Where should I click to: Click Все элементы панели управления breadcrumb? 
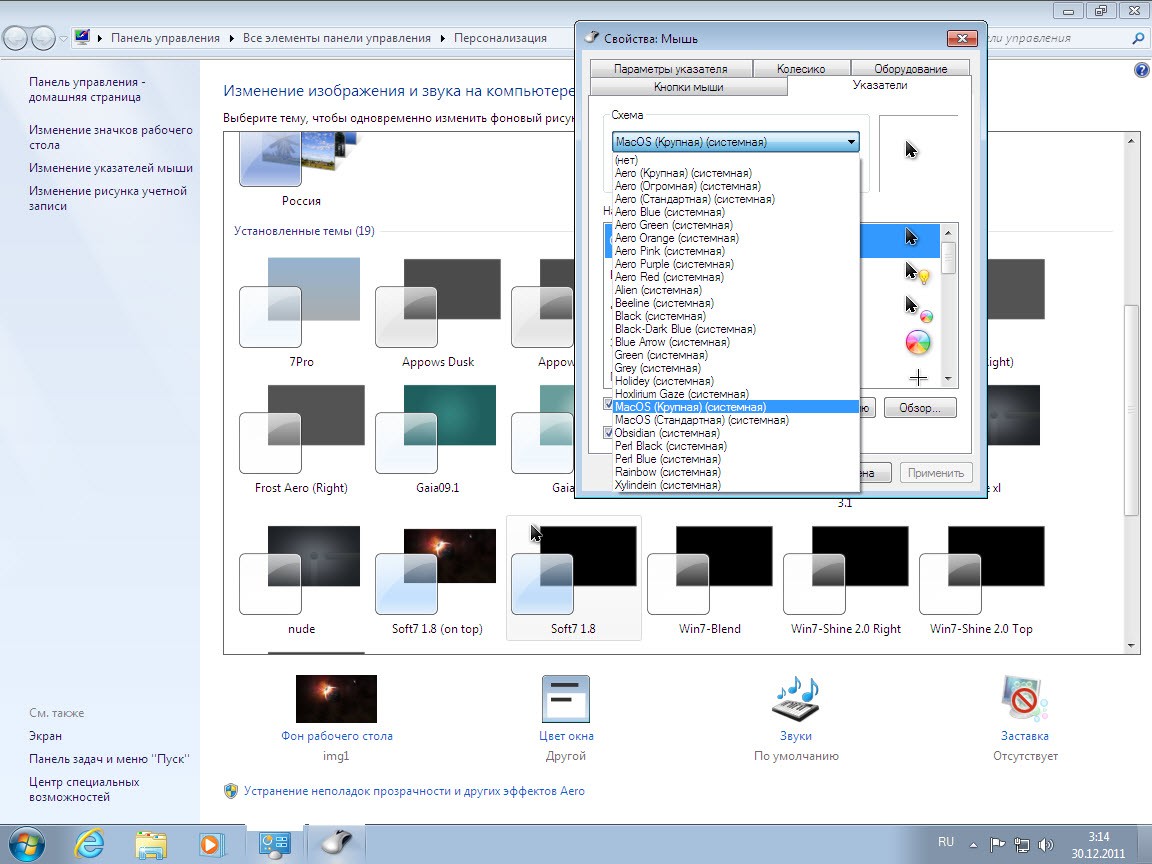point(336,38)
